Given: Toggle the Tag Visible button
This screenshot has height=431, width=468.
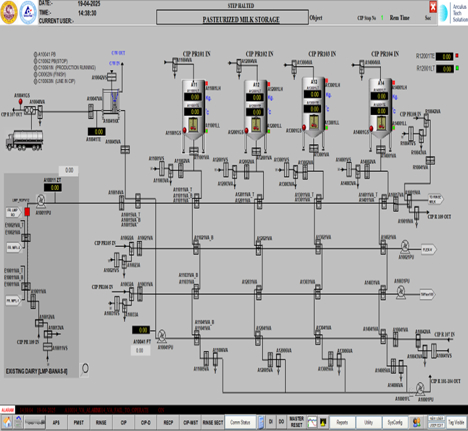Looking at the screenshot, I should 456,422.
